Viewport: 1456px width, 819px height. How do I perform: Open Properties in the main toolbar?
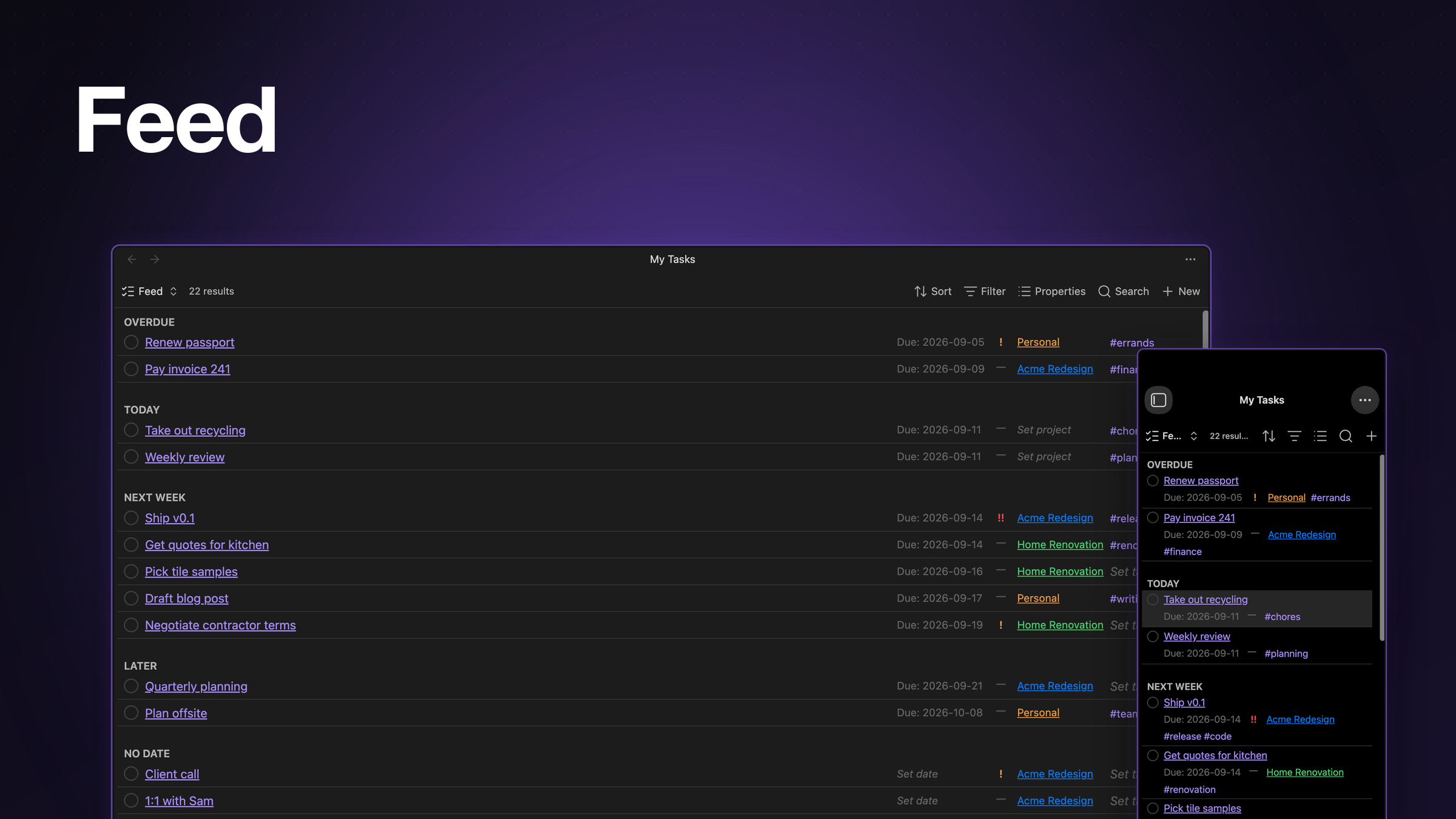1052,291
